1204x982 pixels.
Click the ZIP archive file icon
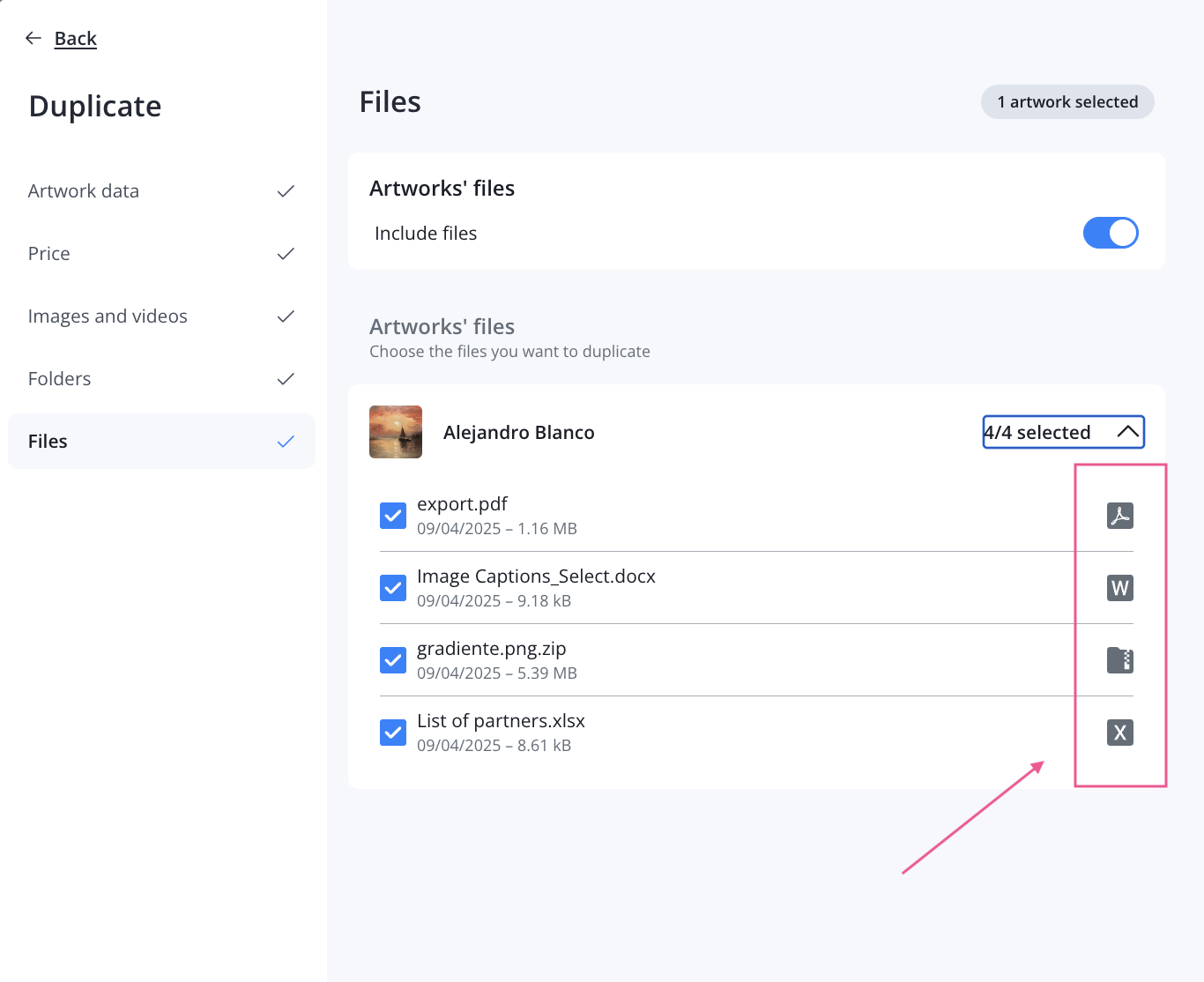1119,660
